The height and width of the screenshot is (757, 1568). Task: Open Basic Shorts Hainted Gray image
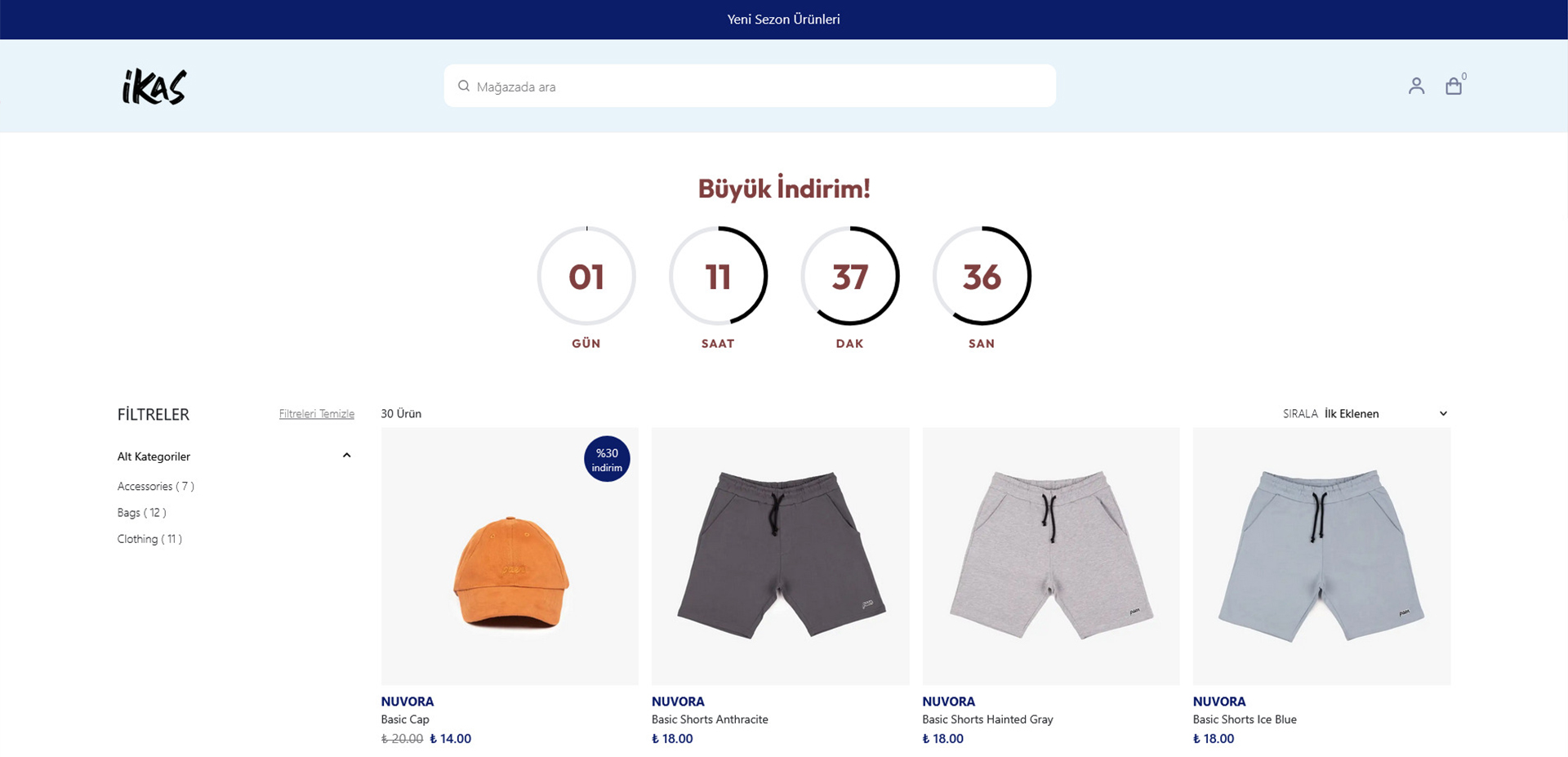[x=1050, y=557]
